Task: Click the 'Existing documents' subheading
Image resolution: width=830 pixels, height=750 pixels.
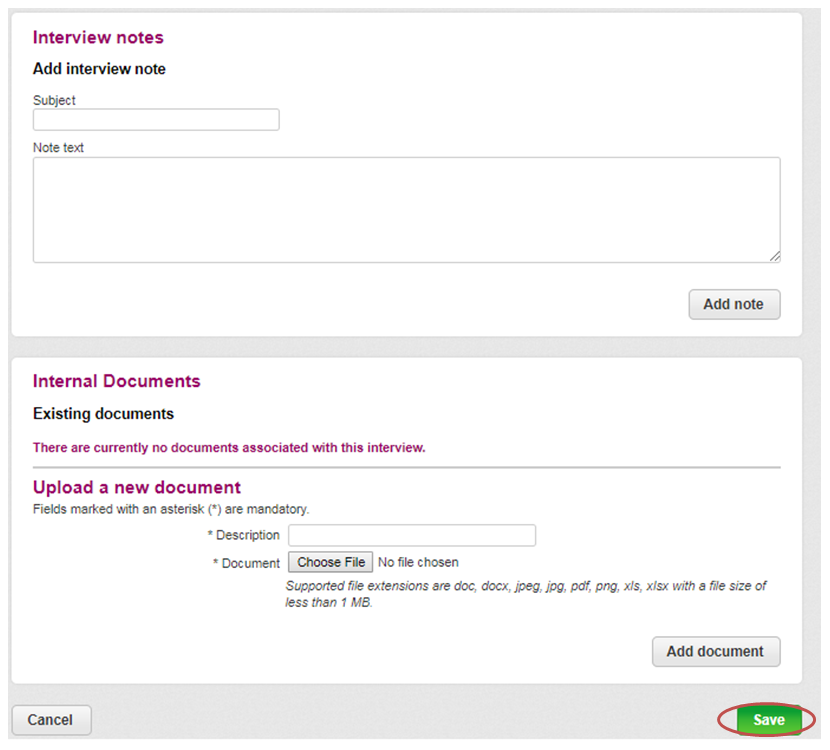Action: (x=103, y=413)
